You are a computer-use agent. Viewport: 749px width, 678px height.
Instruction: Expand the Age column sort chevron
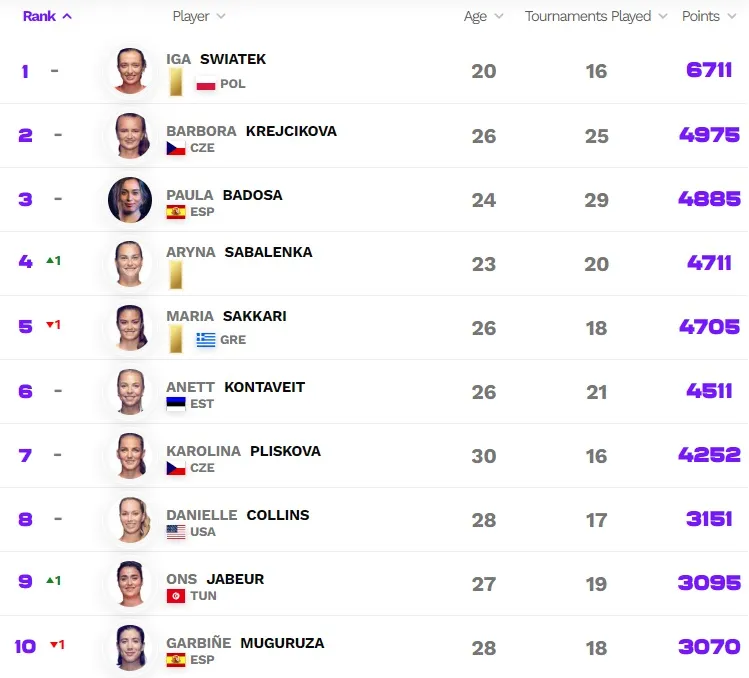(x=499, y=16)
